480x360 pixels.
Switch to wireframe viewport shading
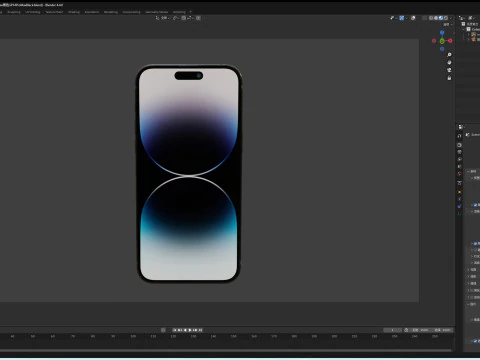431,18
